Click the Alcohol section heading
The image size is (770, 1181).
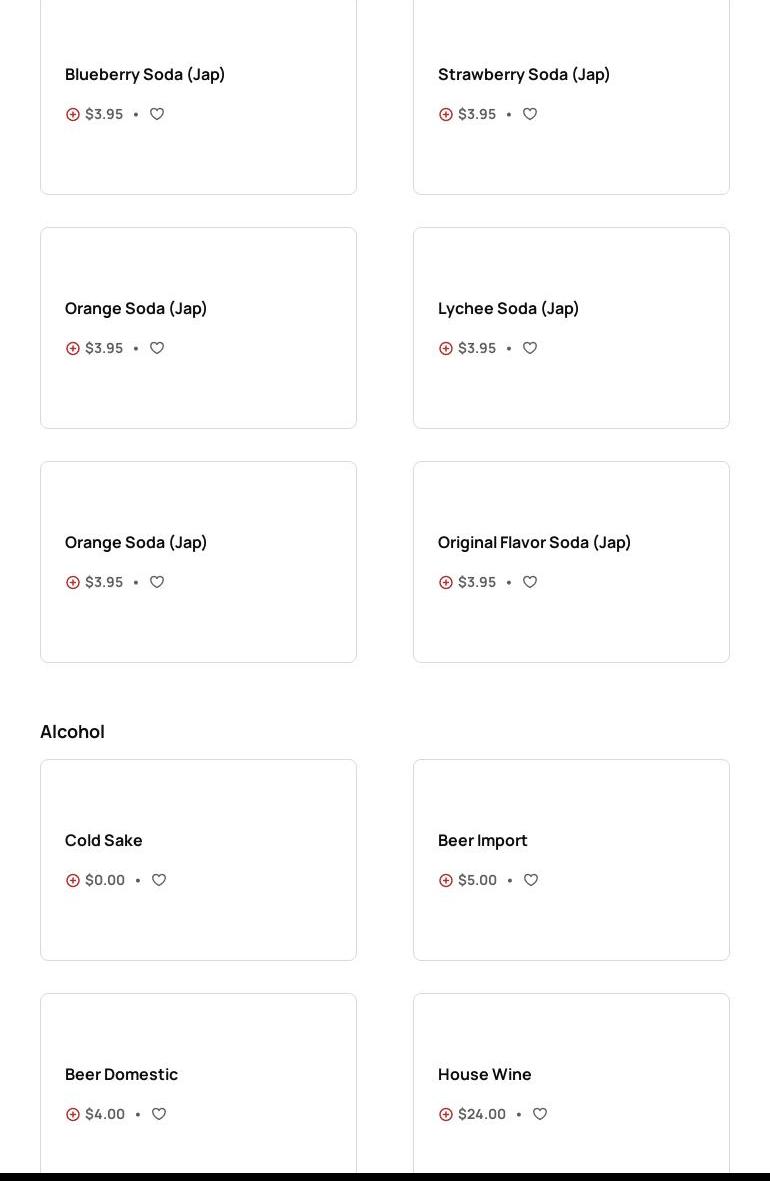72,731
